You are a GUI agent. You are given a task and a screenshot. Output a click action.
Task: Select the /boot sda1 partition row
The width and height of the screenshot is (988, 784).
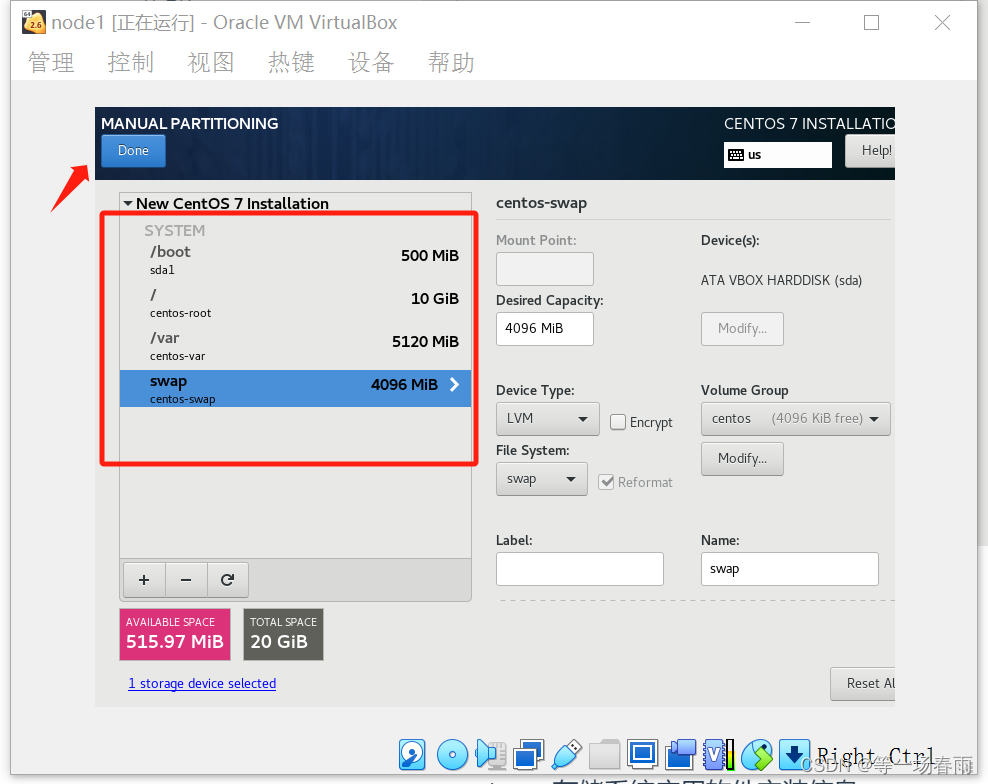click(296, 260)
